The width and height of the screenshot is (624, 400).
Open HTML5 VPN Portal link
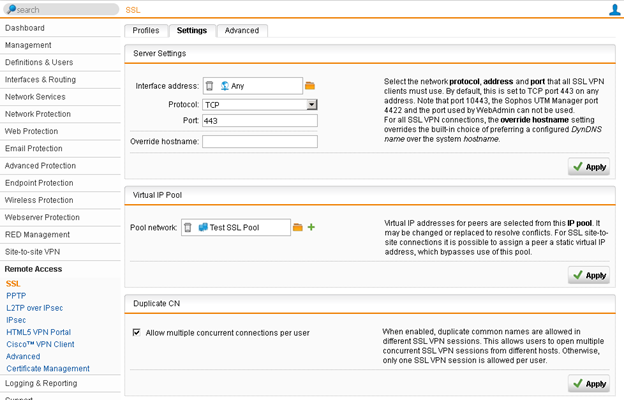tap(38, 332)
